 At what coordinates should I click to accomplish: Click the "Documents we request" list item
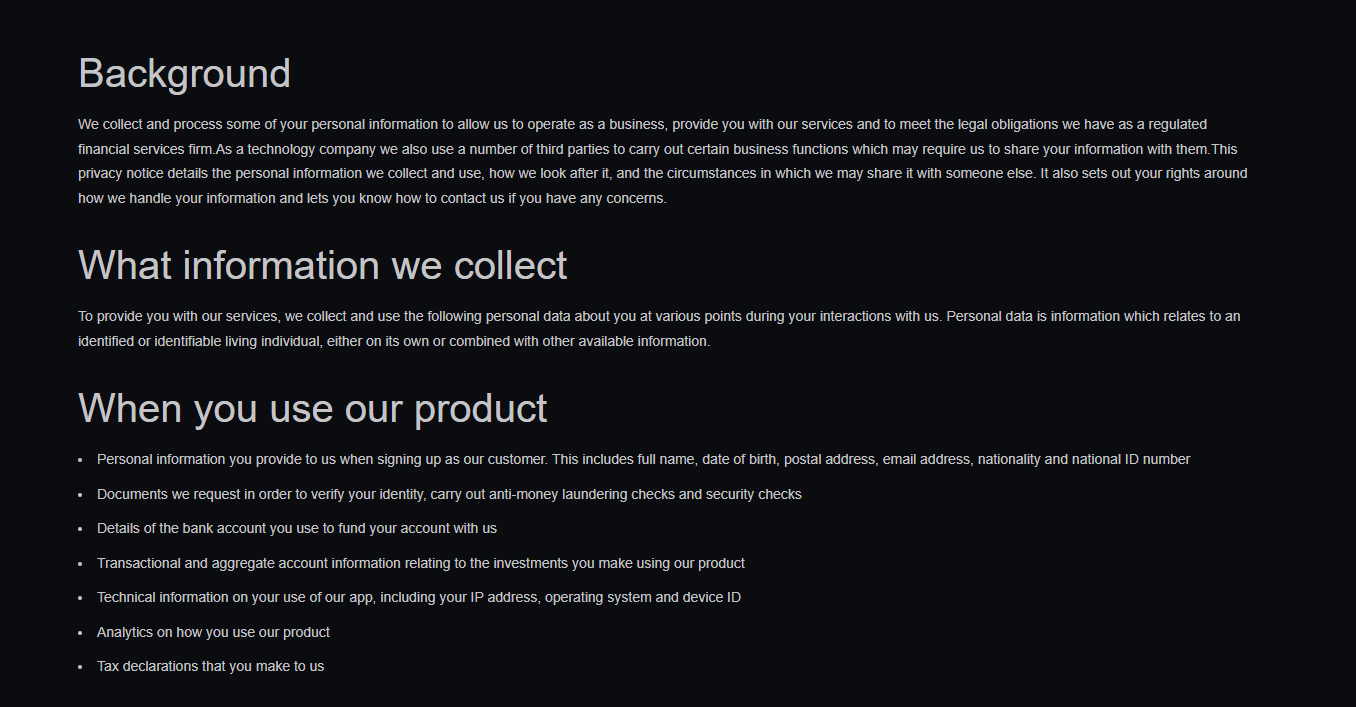[449, 495]
